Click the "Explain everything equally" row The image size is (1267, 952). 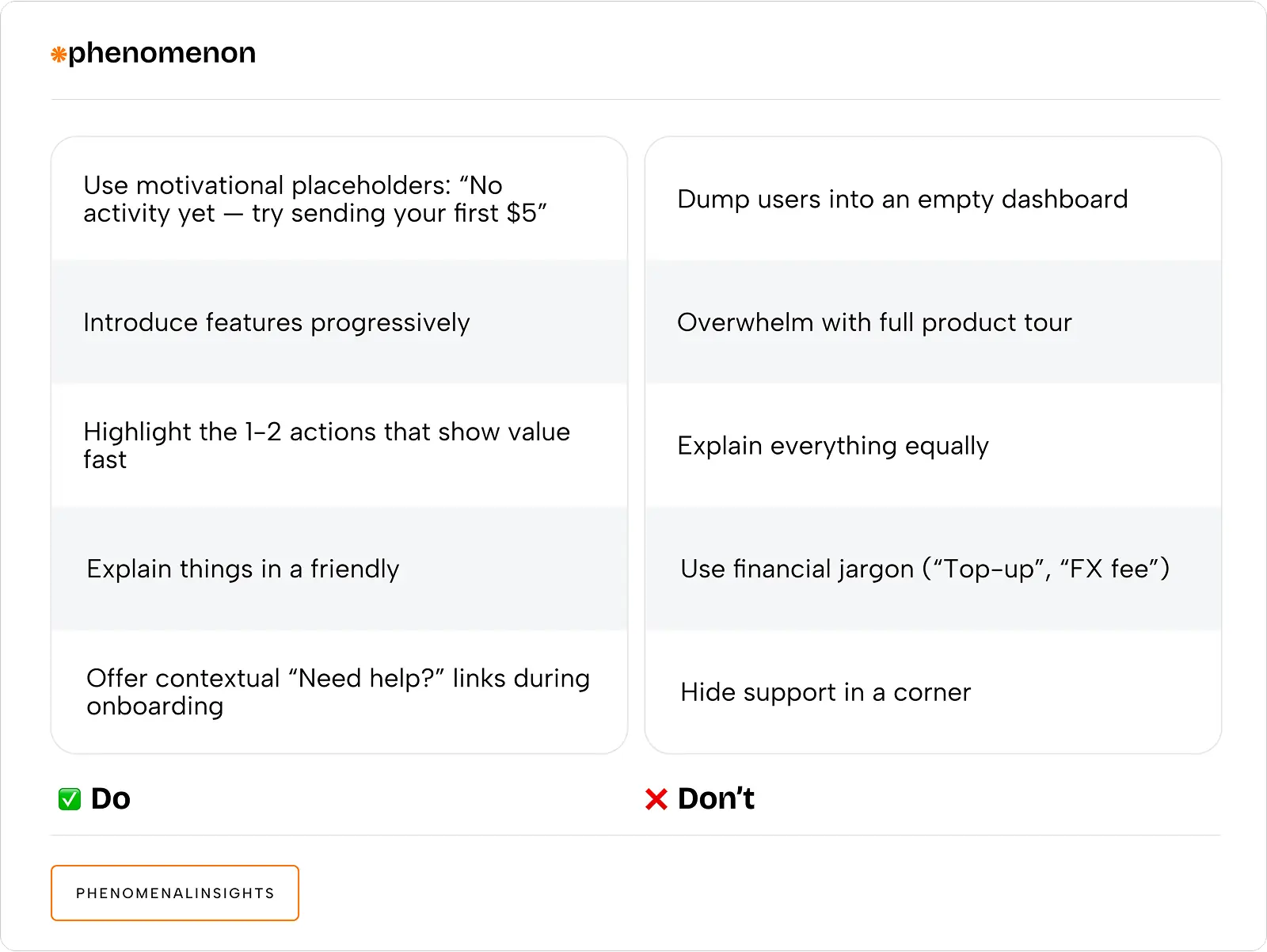pos(832,446)
